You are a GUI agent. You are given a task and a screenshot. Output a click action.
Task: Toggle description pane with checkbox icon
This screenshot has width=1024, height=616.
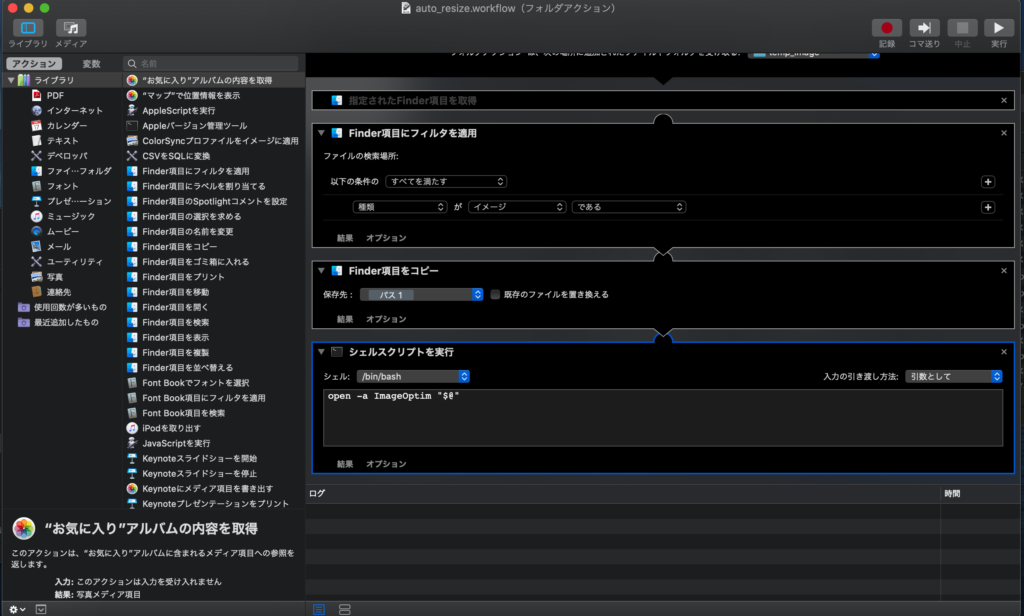pyautogui.click(x=41, y=609)
